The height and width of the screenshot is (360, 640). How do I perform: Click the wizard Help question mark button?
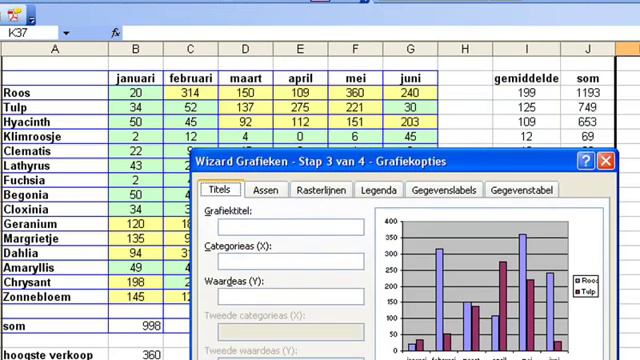pyautogui.click(x=586, y=161)
